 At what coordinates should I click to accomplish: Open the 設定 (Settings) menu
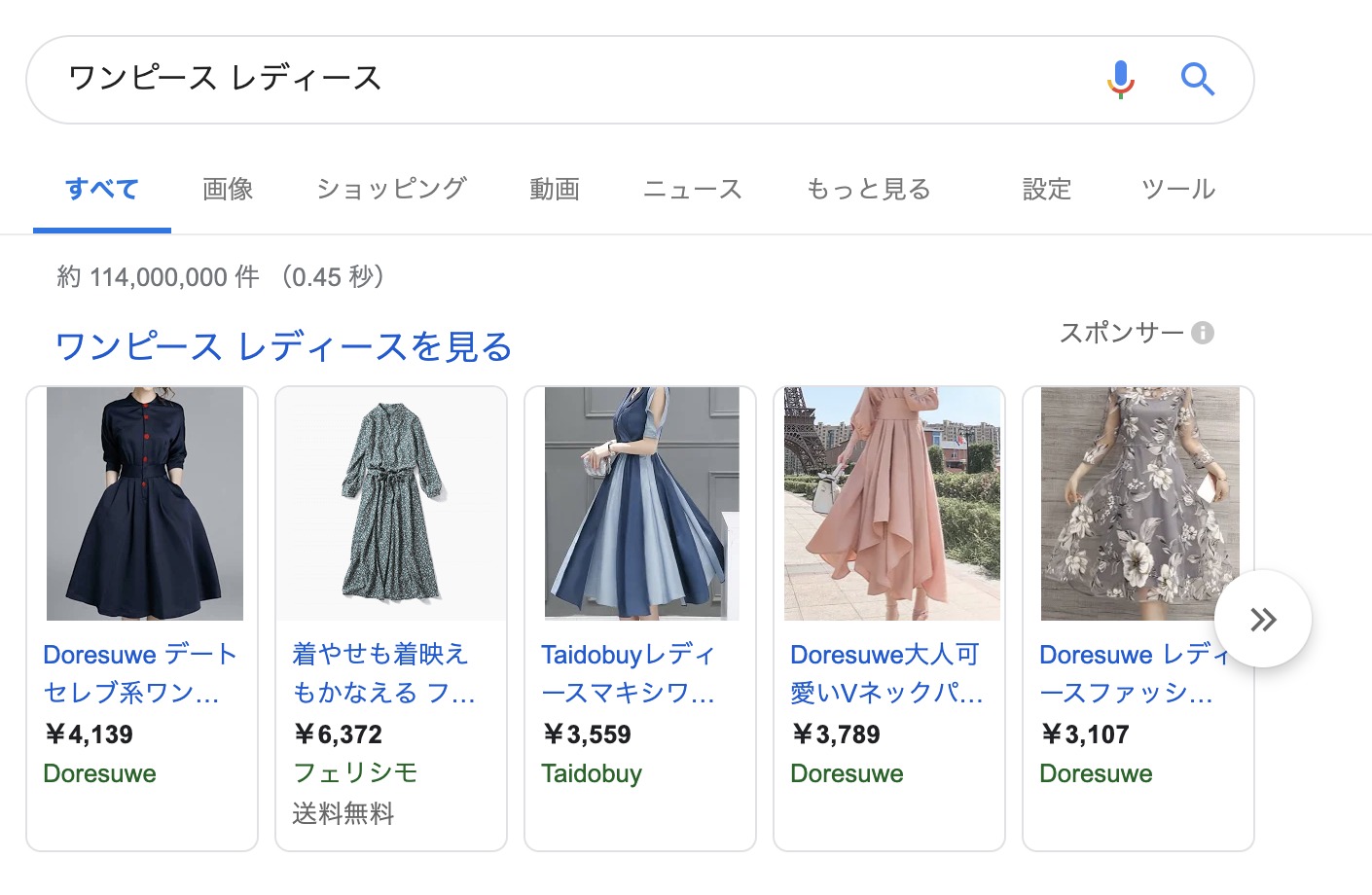[x=1046, y=190]
